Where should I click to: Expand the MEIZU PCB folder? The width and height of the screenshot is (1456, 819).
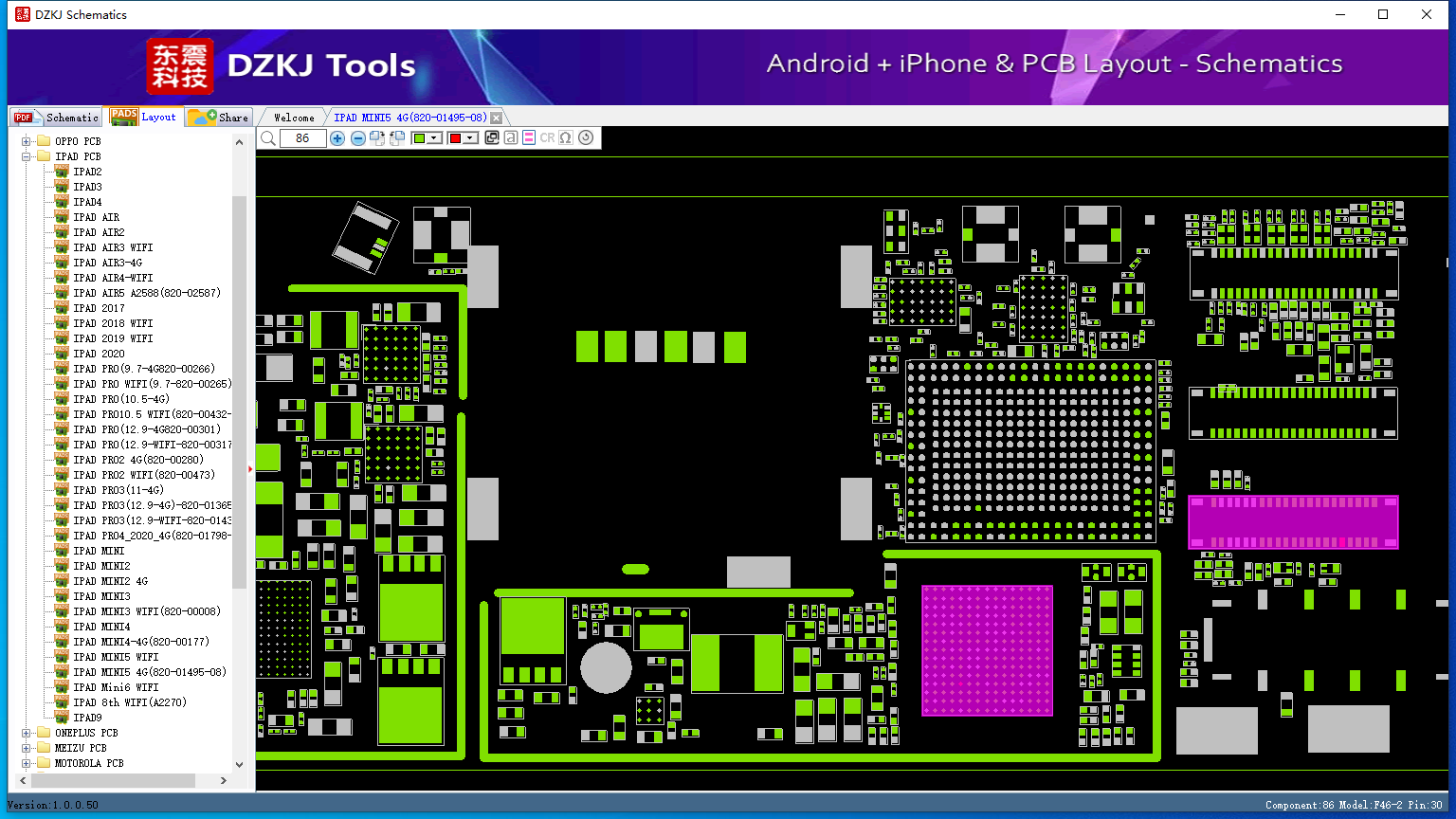27,748
